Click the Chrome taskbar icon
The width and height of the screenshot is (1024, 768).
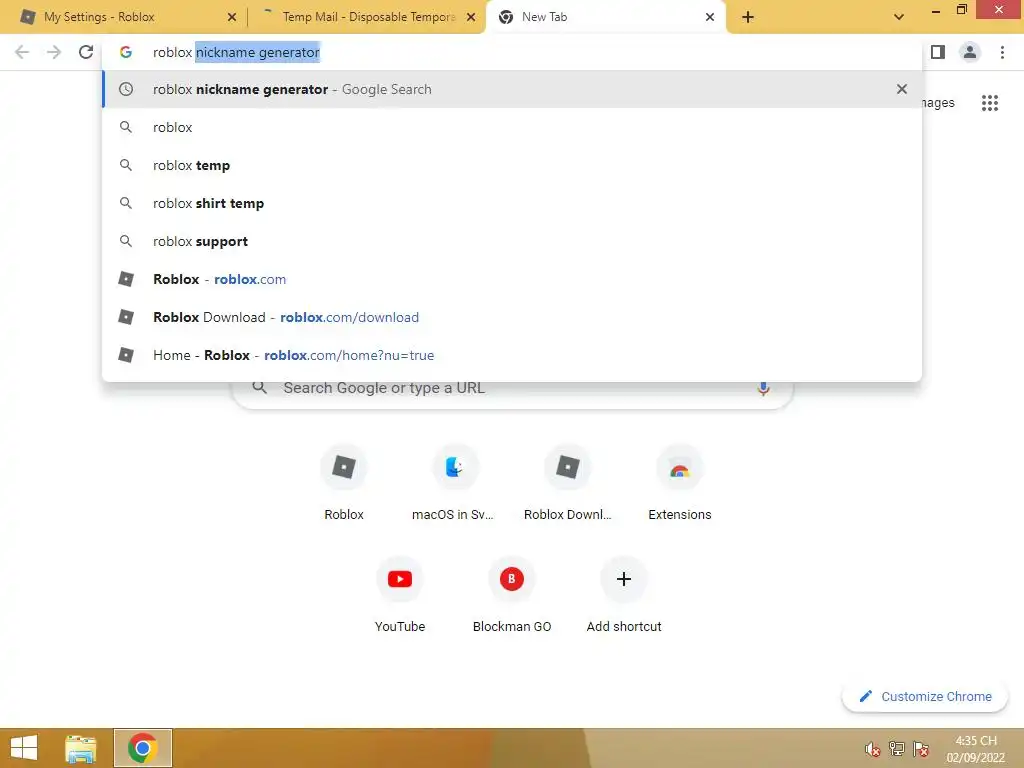click(x=142, y=748)
